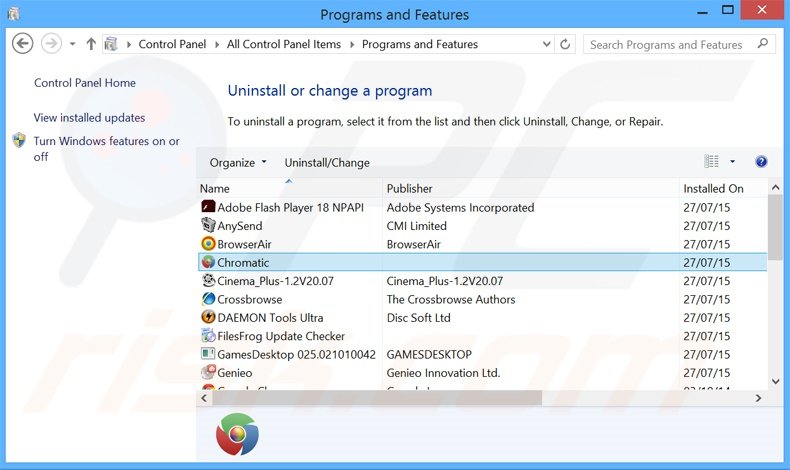Select the GamesDesktop icon
Viewport: 790px width, 470px height.
click(x=208, y=354)
